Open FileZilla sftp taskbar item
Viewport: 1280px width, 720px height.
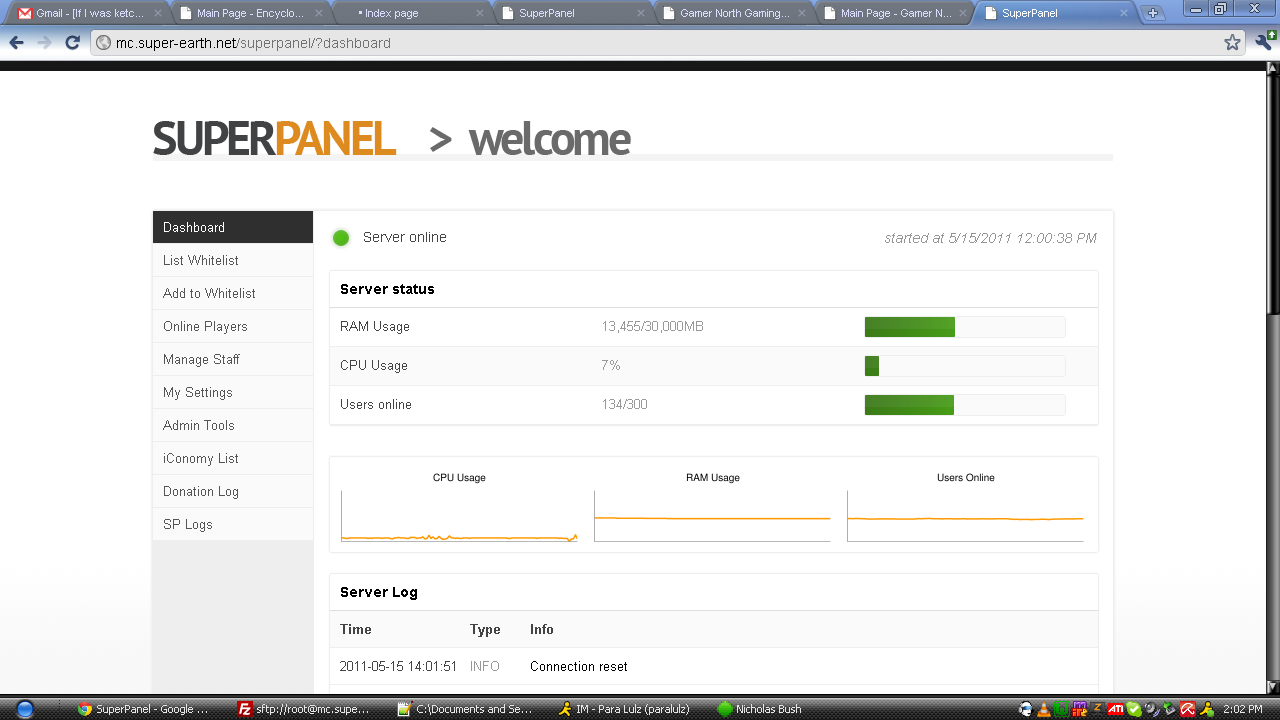pos(304,709)
